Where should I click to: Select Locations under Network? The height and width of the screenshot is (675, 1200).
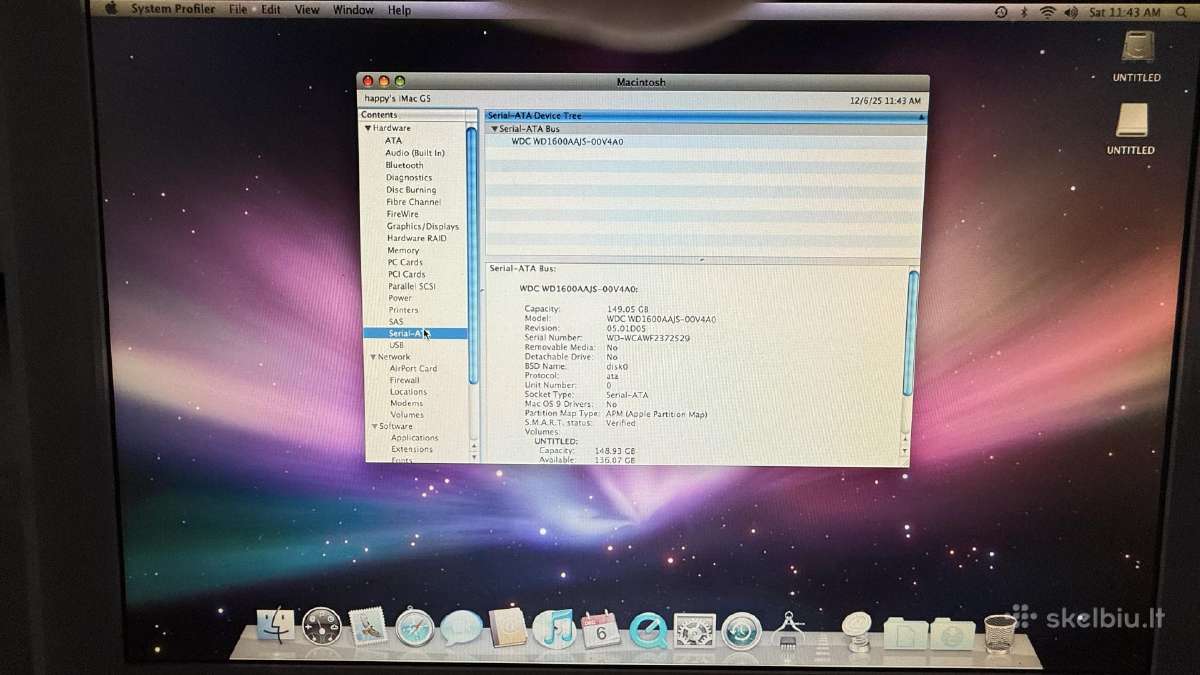pyautogui.click(x=409, y=392)
